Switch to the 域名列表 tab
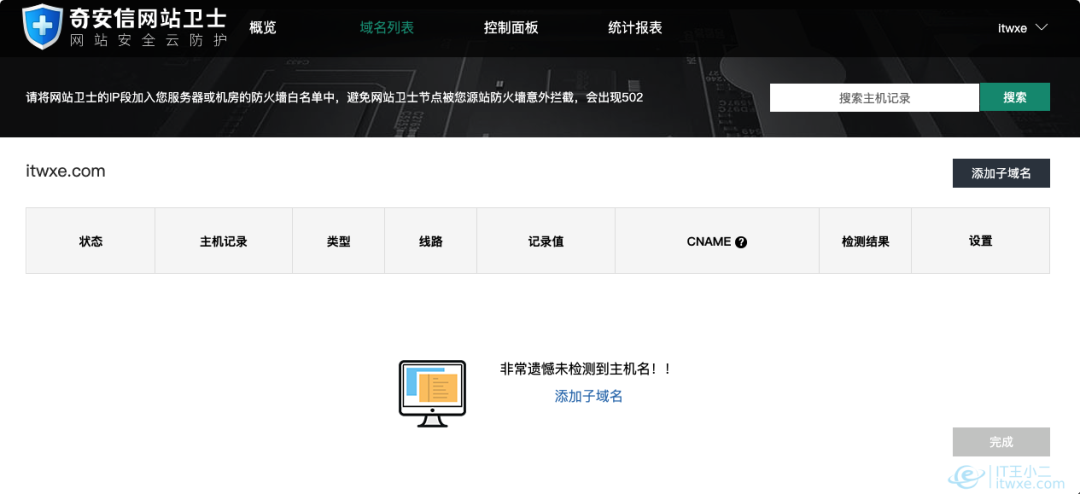 pos(387,28)
